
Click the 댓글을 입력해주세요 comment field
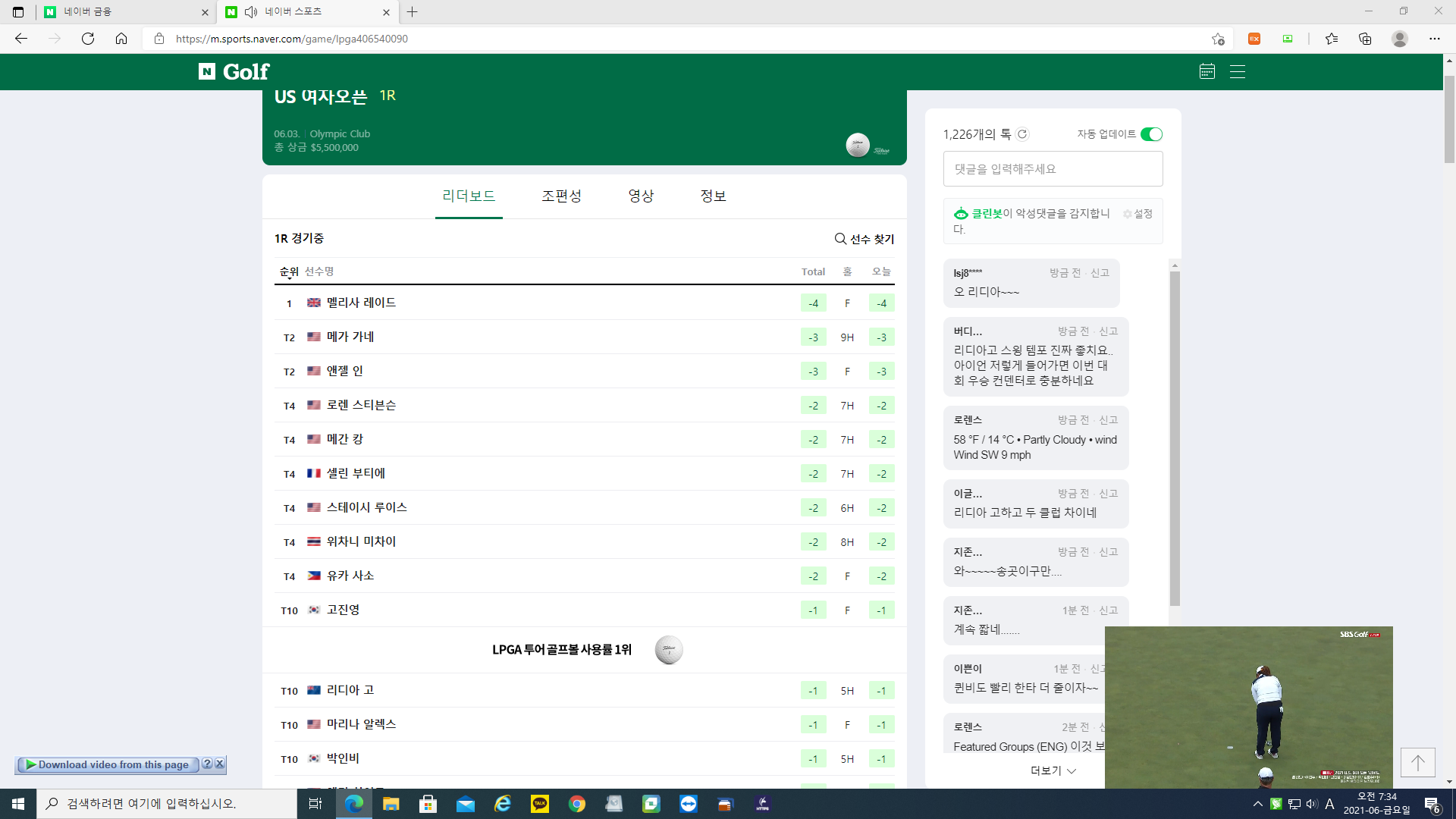point(1053,168)
